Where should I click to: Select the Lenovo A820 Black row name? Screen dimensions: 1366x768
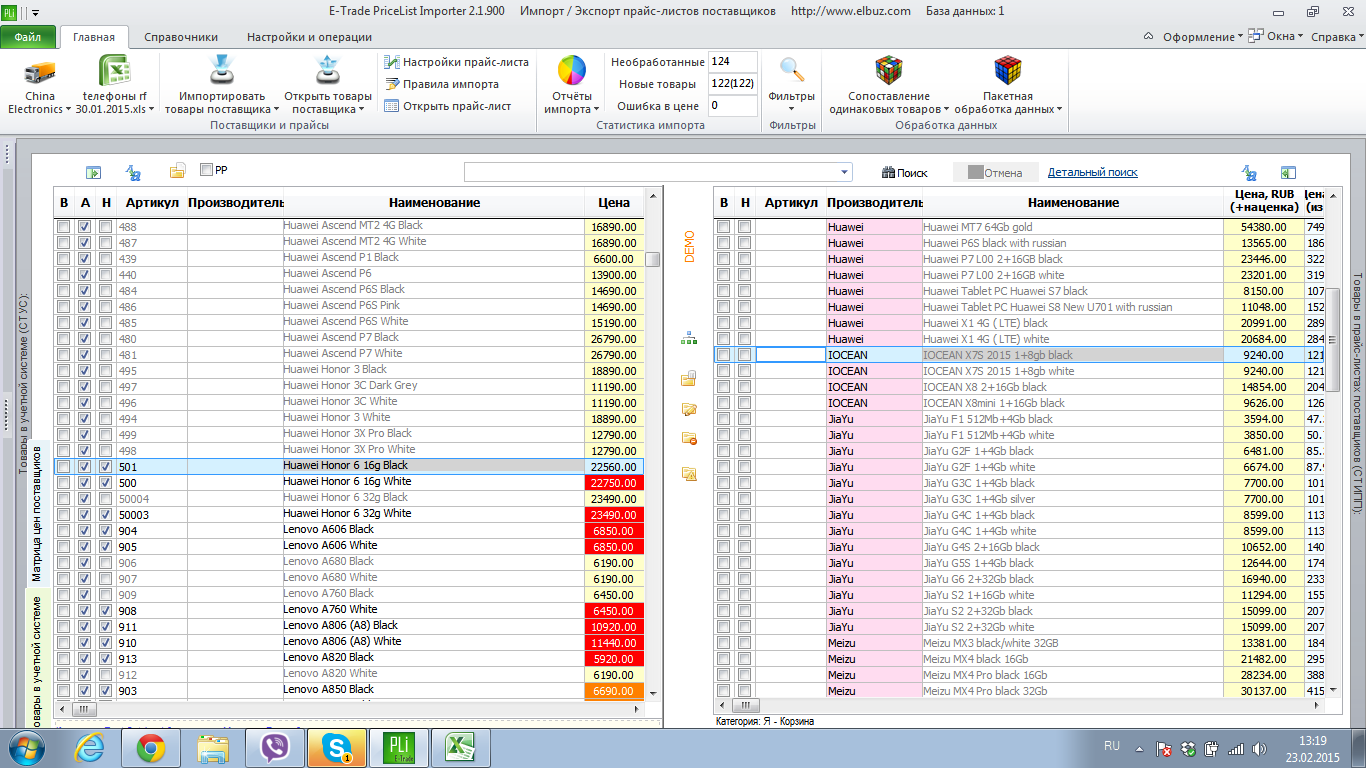pyautogui.click(x=328, y=657)
